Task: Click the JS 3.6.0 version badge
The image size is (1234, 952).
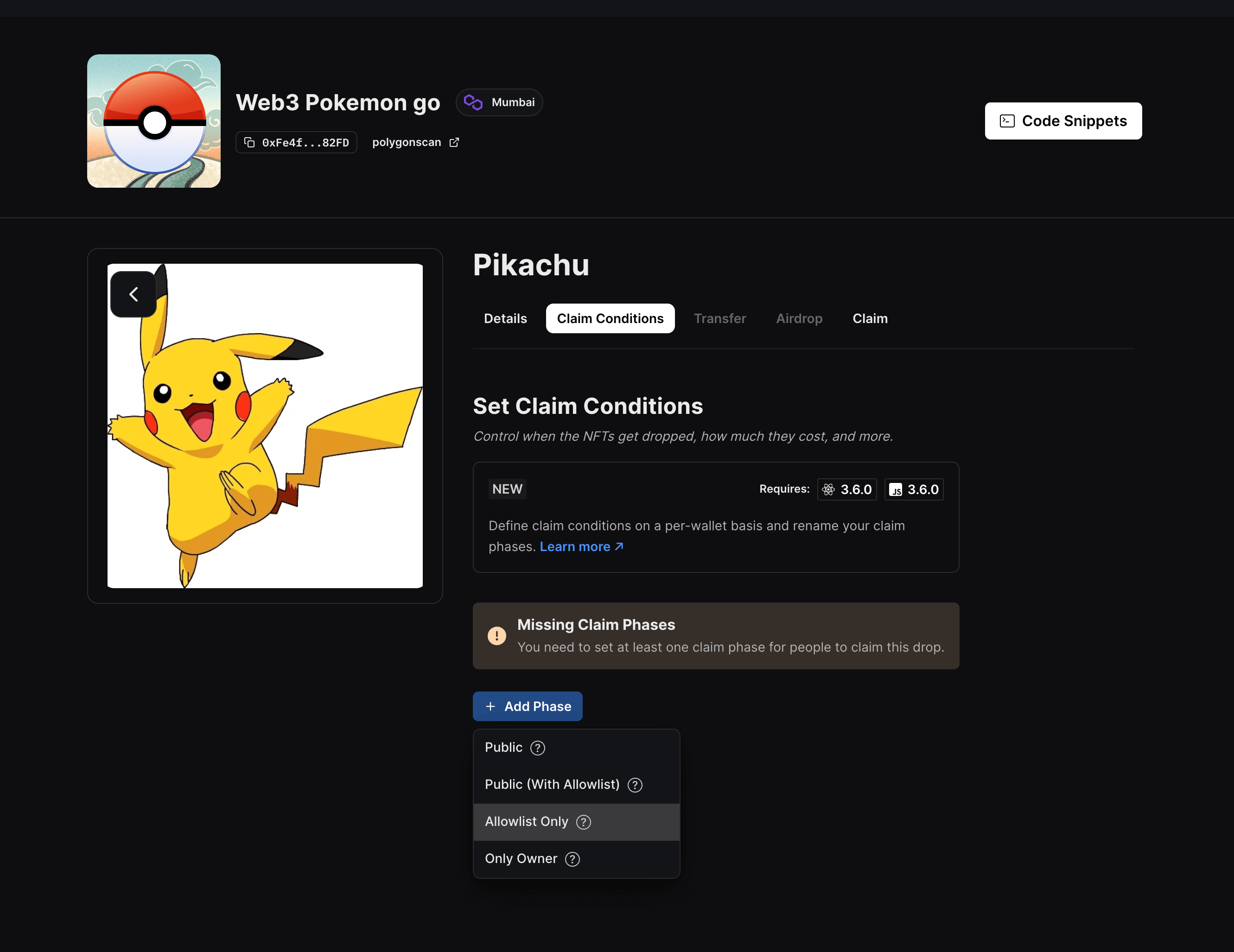Action: 914,489
